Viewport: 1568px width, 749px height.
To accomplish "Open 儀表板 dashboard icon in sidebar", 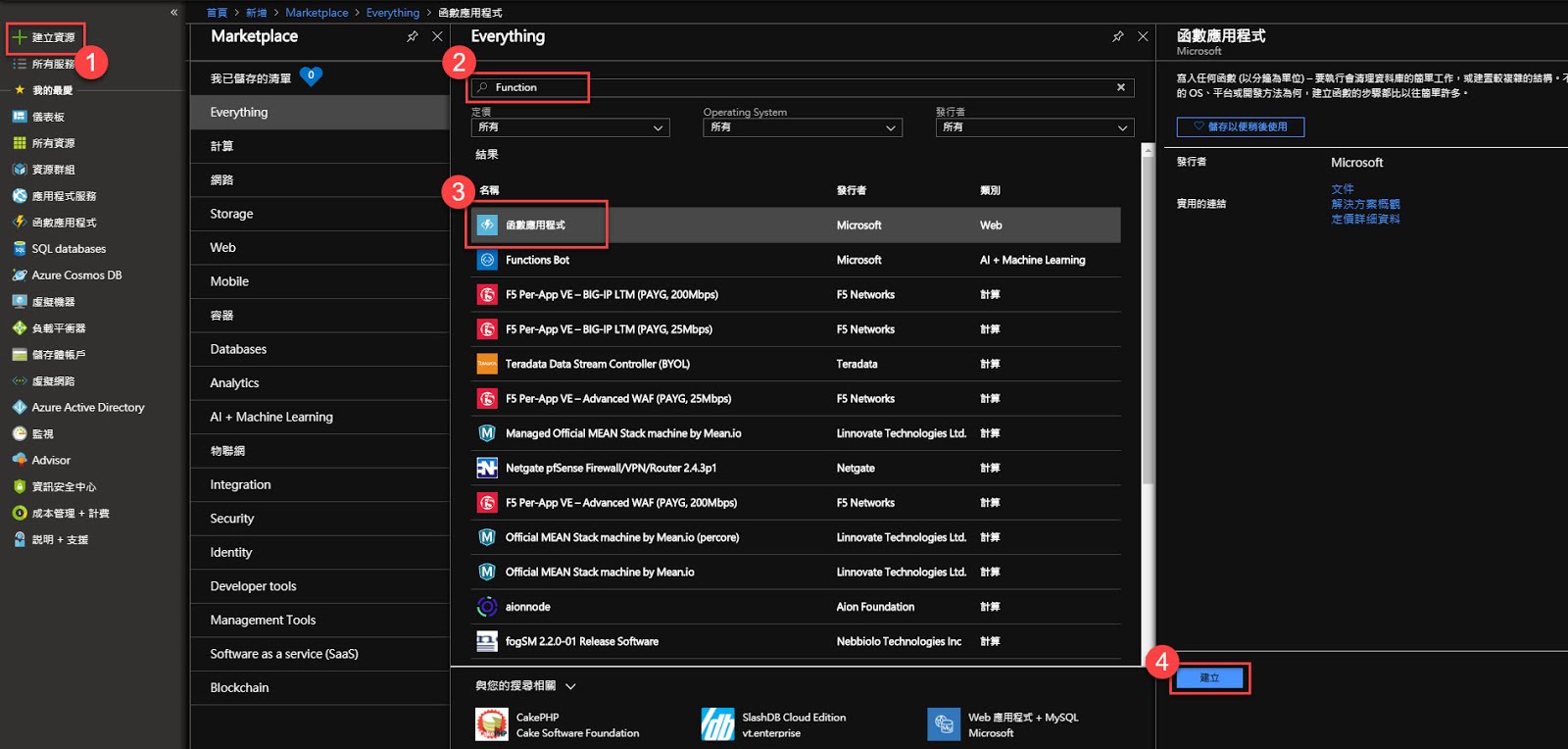I will tap(19, 117).
